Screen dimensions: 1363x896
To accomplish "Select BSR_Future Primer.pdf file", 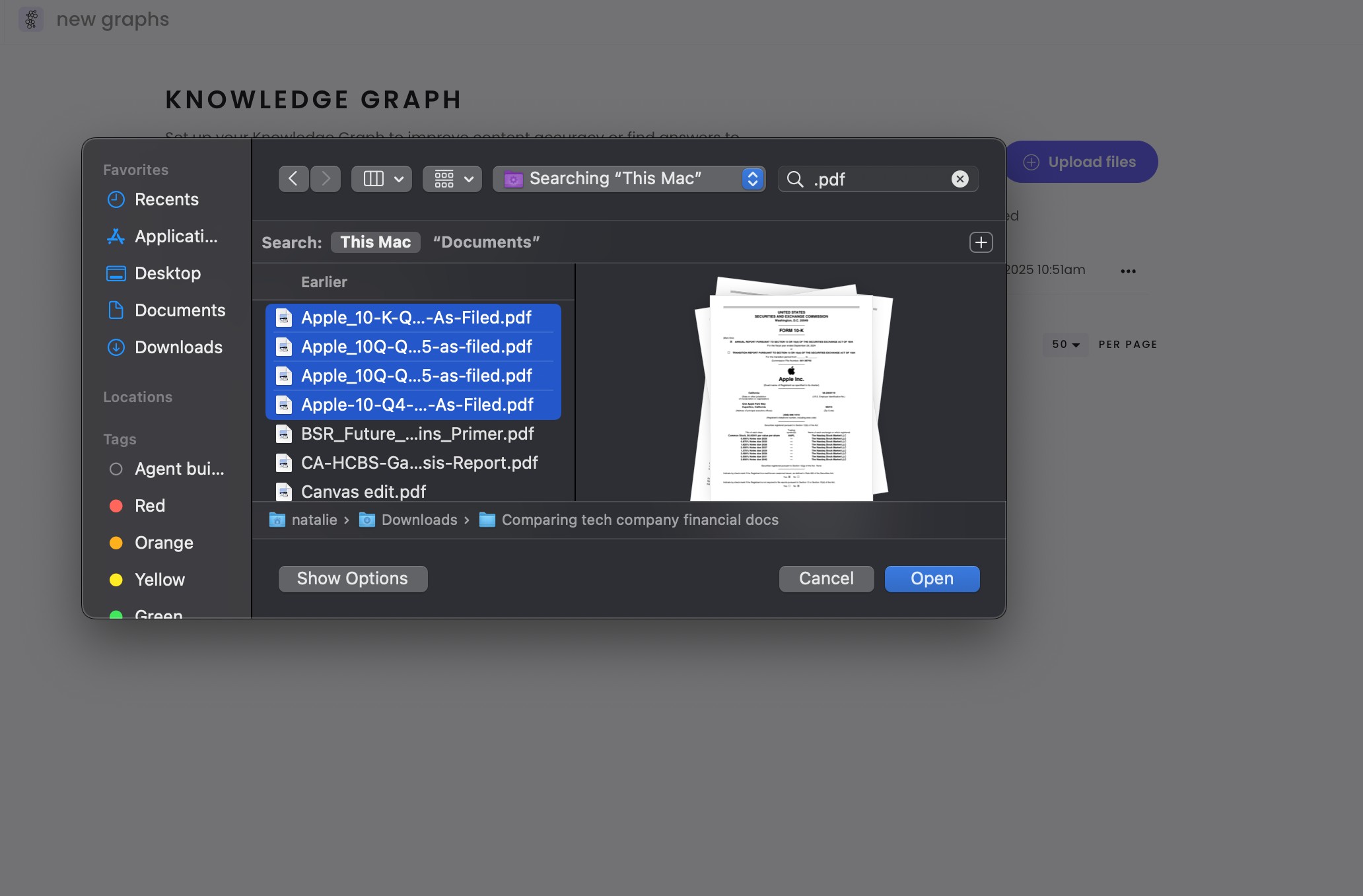I will [x=417, y=434].
